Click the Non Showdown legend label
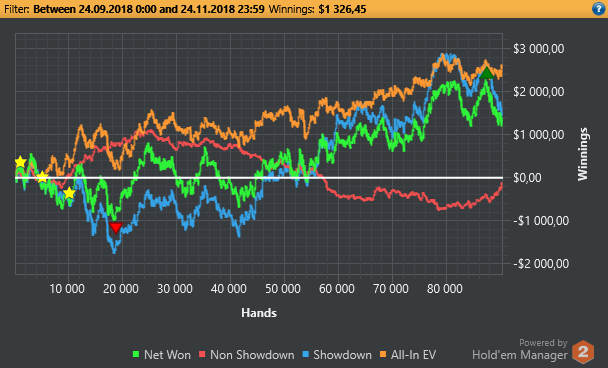 coord(252,355)
